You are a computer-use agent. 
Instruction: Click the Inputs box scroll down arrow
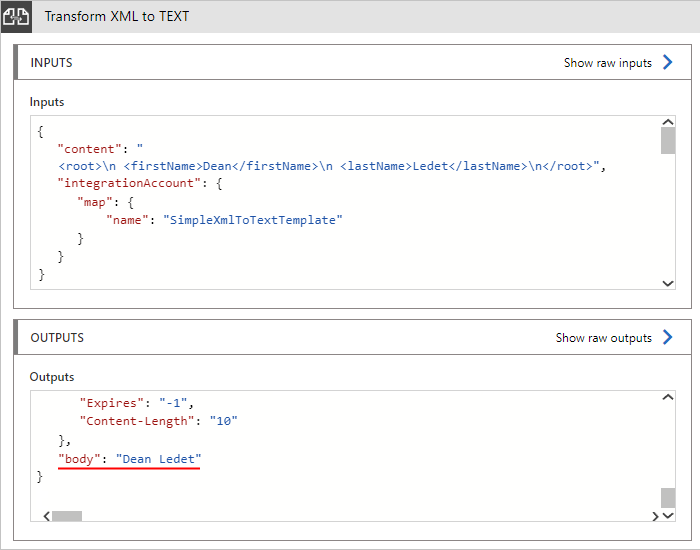point(668,283)
